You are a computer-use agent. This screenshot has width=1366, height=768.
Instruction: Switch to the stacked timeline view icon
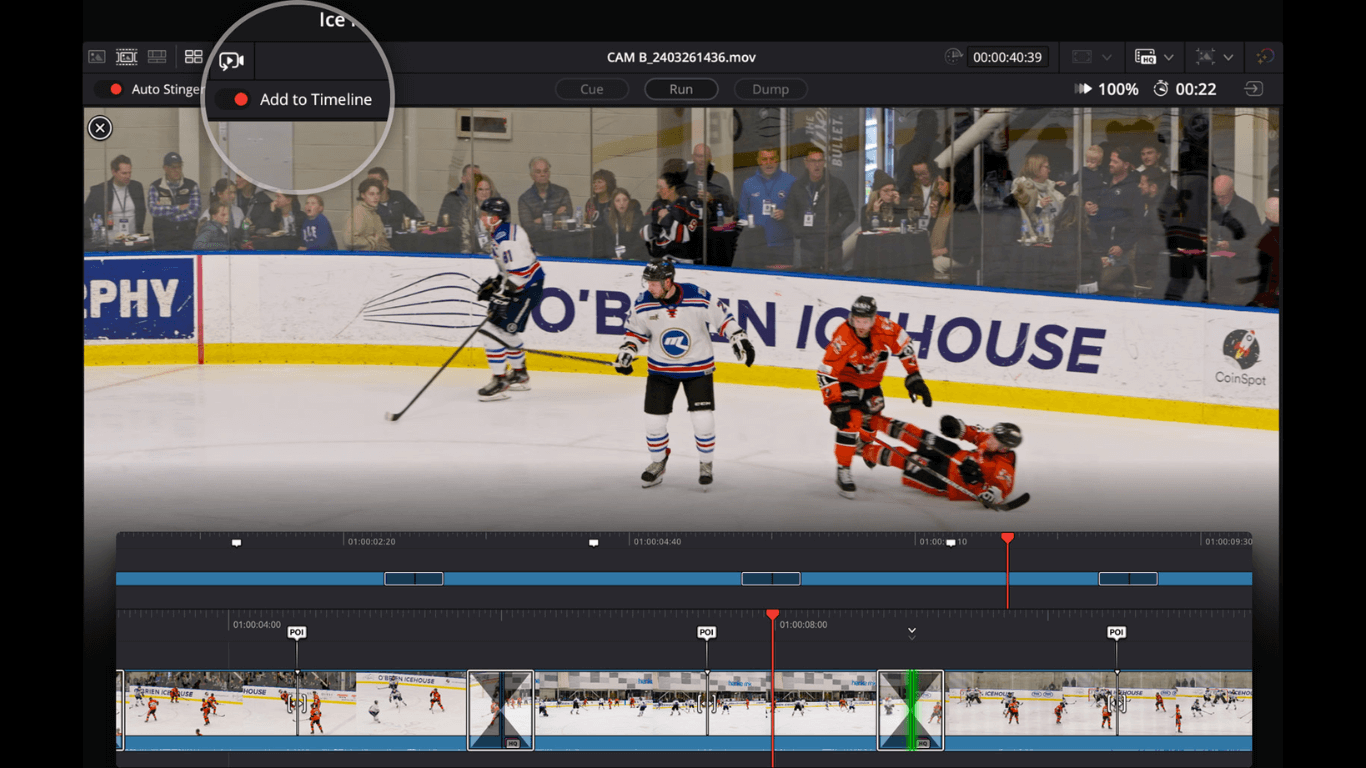[157, 57]
